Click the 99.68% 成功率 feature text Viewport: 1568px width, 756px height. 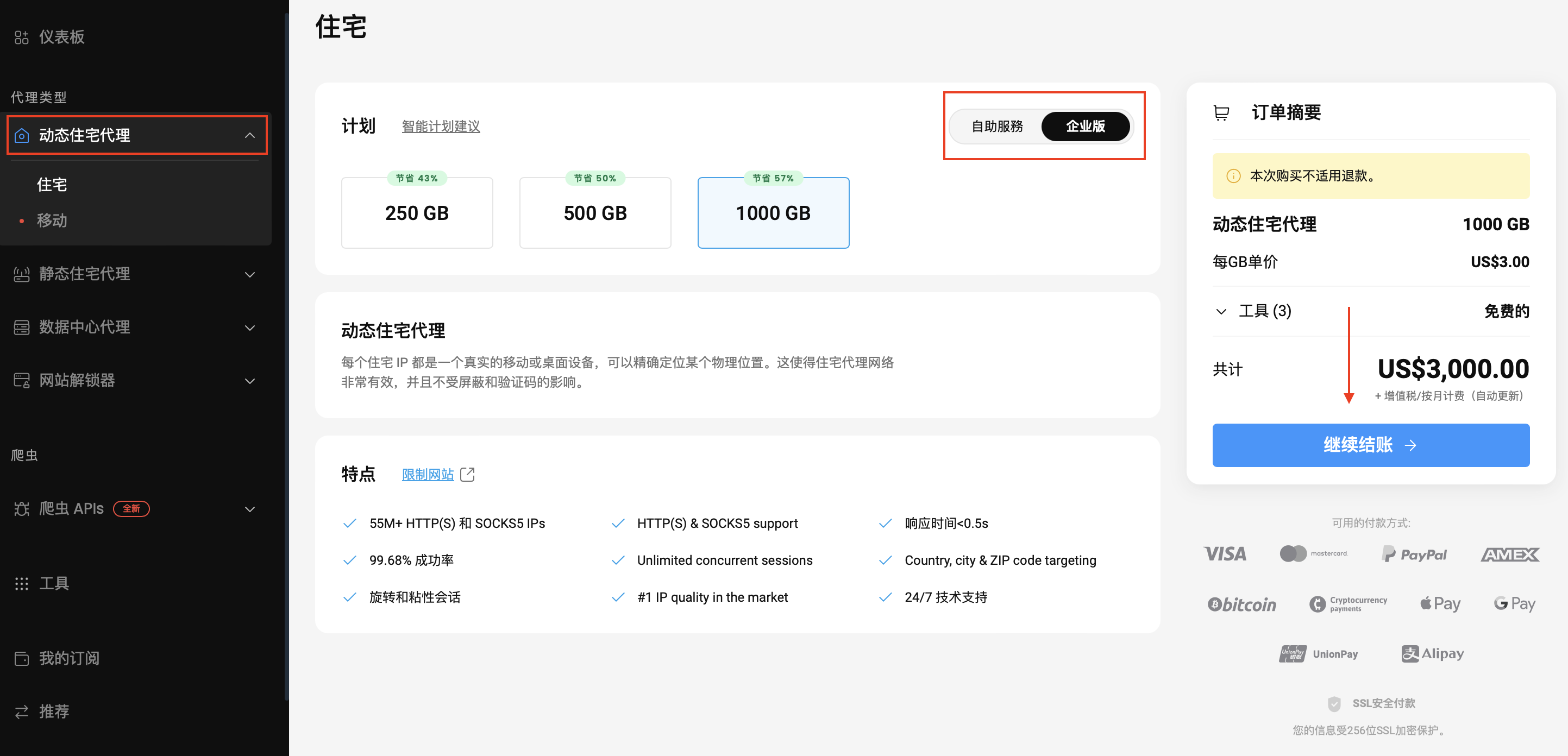click(x=411, y=560)
